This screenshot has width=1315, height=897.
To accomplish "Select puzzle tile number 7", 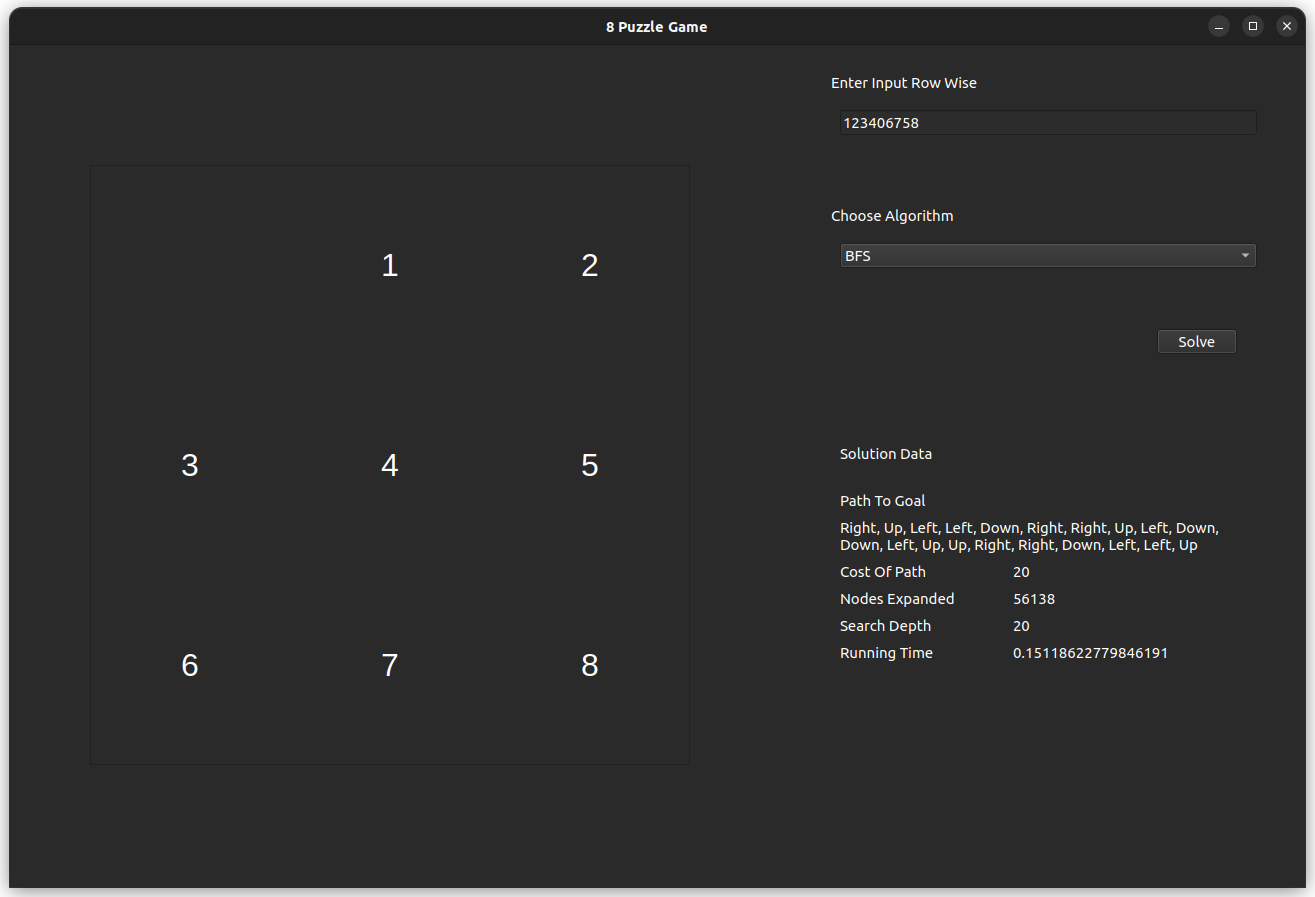I will tap(390, 665).
